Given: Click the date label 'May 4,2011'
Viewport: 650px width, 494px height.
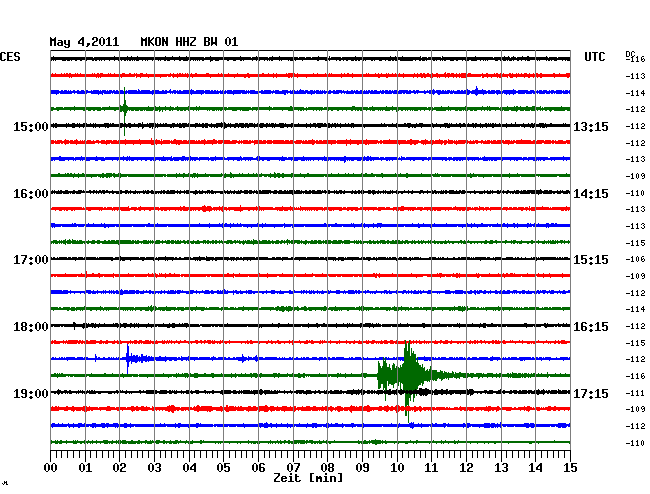Looking at the screenshot, I should tap(84, 42).
